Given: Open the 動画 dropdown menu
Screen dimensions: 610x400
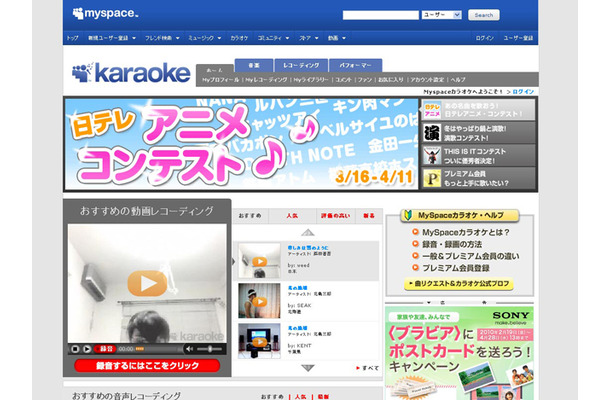Looking at the screenshot, I should [337, 38].
